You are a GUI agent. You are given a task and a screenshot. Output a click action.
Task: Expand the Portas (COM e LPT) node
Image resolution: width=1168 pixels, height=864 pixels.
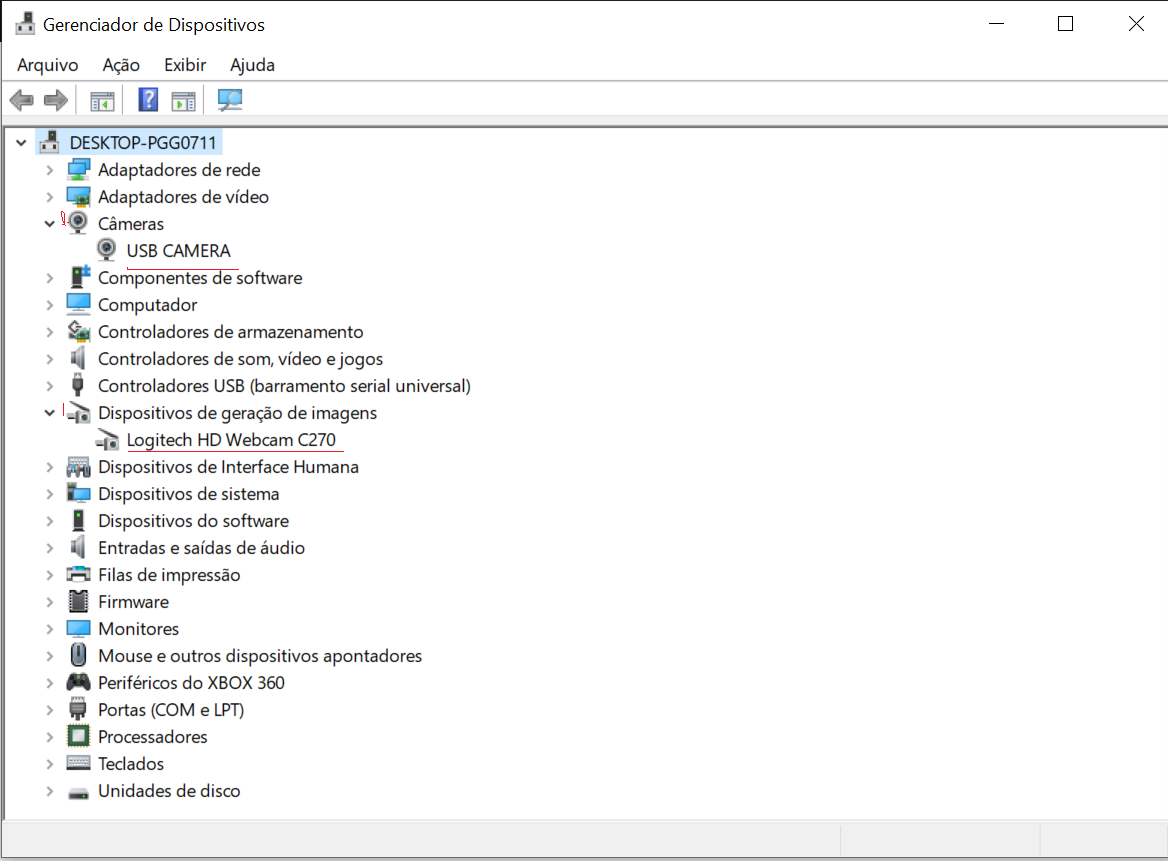(50, 710)
